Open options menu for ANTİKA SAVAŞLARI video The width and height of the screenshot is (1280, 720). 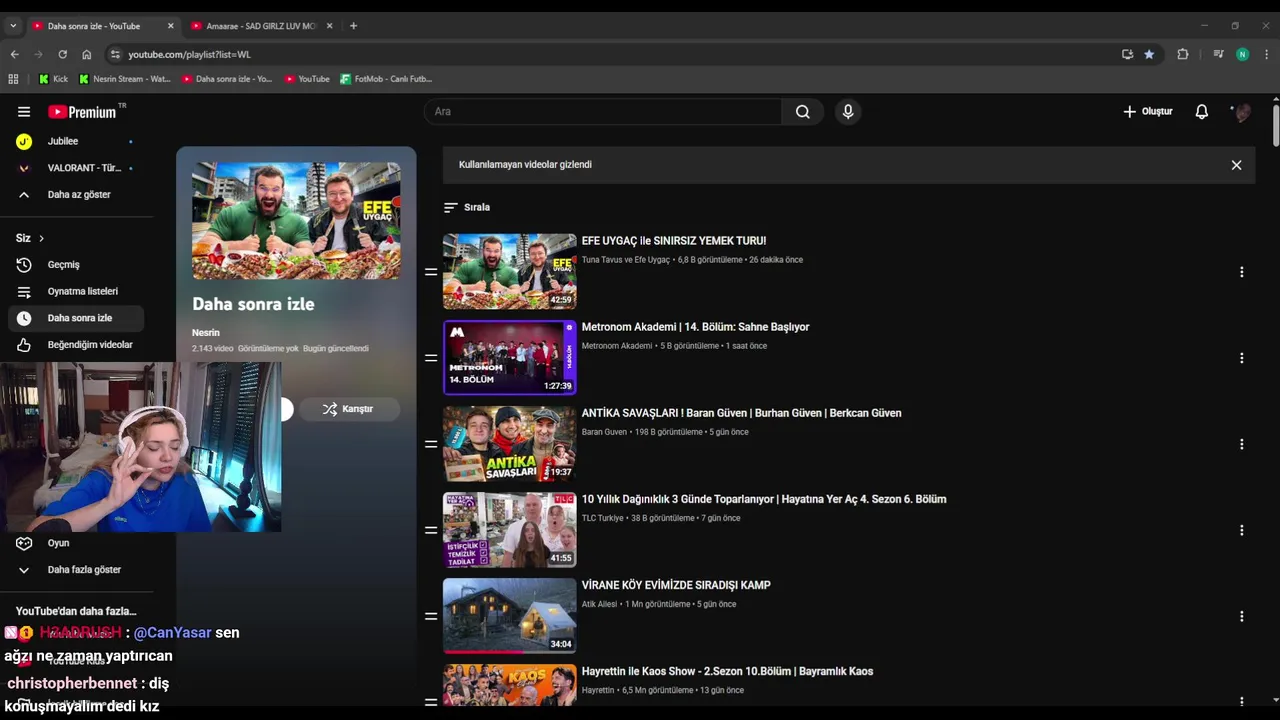coord(1241,444)
